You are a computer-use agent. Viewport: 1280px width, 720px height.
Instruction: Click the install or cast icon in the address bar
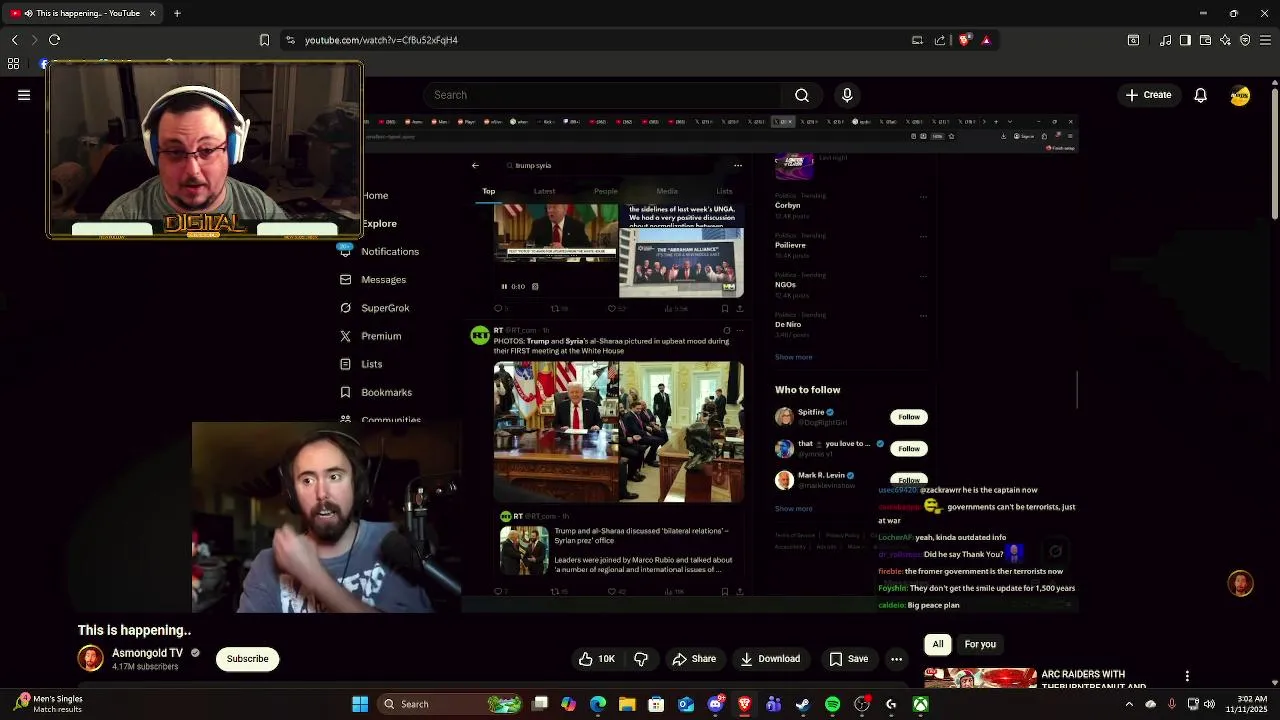(x=917, y=40)
